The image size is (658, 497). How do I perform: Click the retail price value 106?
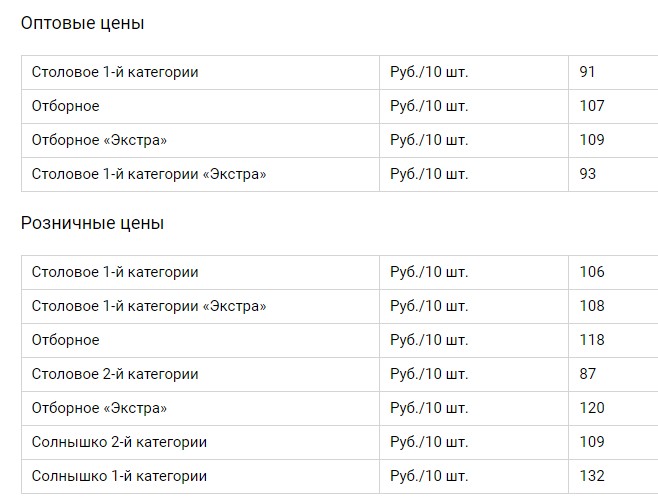tap(592, 272)
